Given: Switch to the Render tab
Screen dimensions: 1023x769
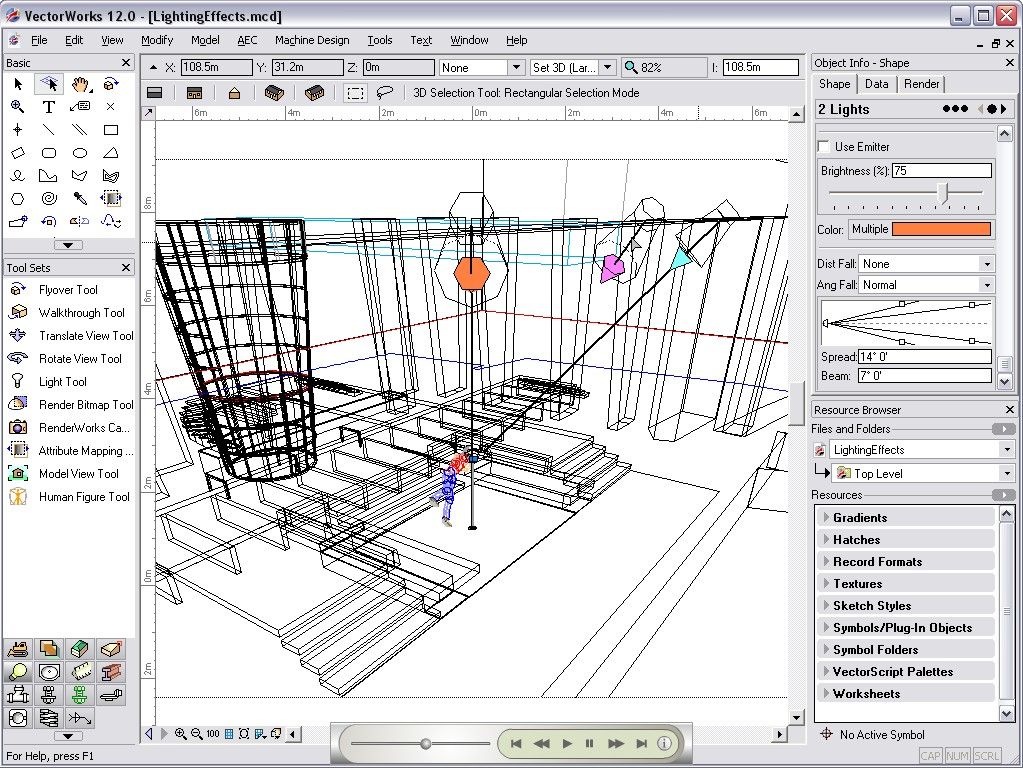Looking at the screenshot, I should coord(921,84).
